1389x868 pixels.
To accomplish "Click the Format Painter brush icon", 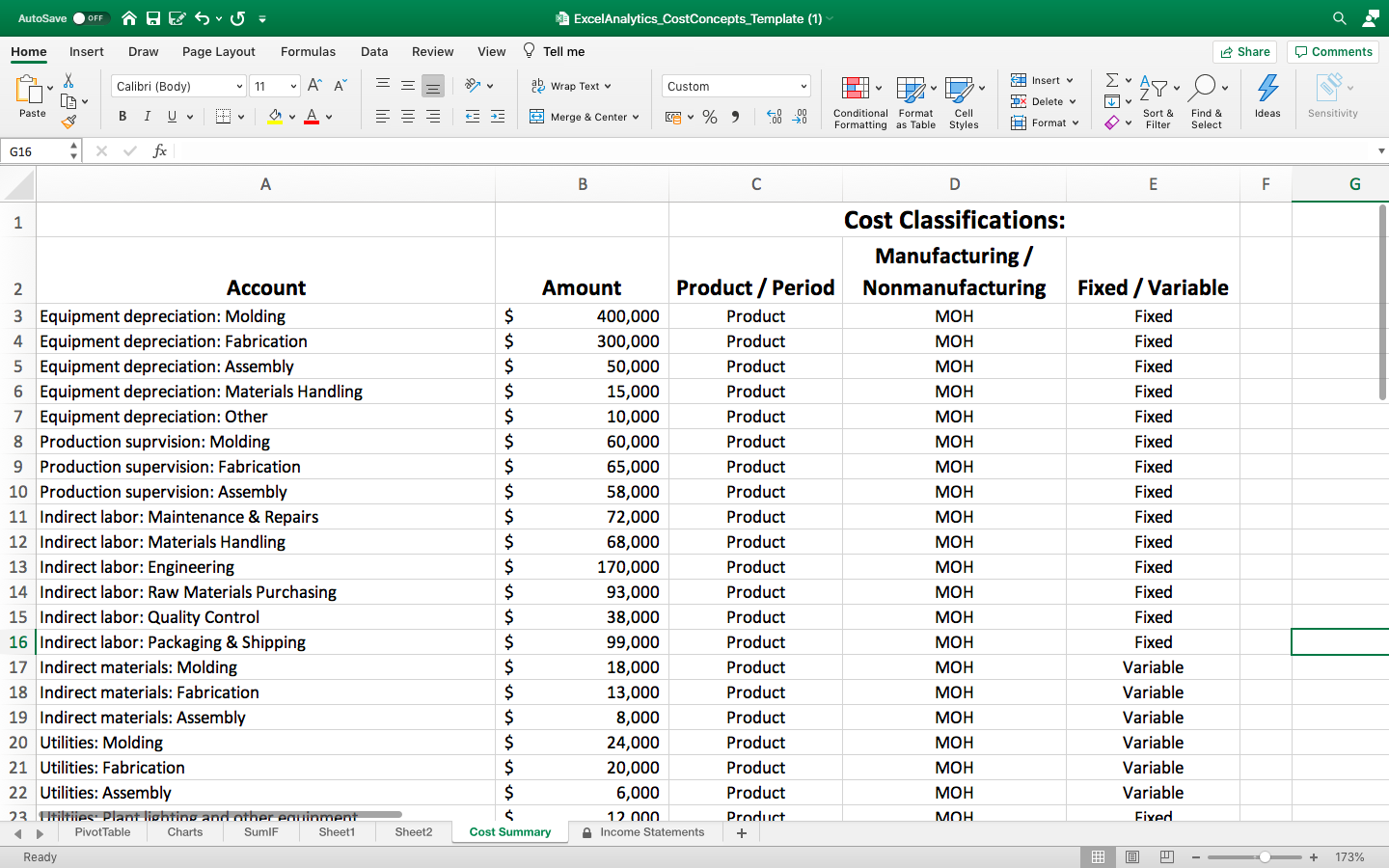I will tap(68, 122).
